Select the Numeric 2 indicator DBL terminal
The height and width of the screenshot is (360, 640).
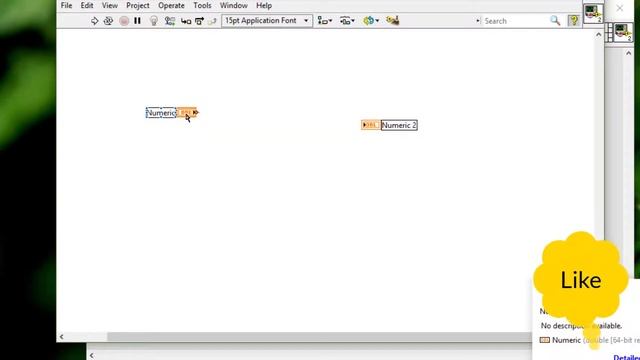(371, 125)
